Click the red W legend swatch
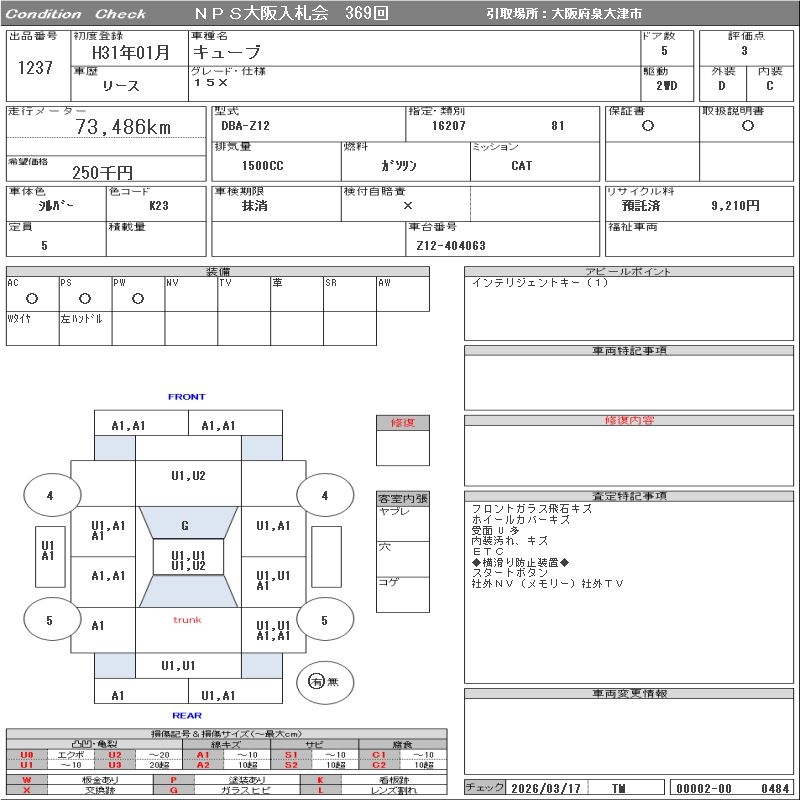 [26, 779]
